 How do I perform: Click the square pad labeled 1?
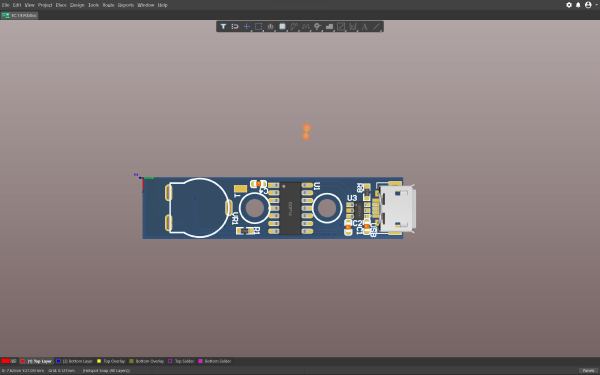click(240, 189)
